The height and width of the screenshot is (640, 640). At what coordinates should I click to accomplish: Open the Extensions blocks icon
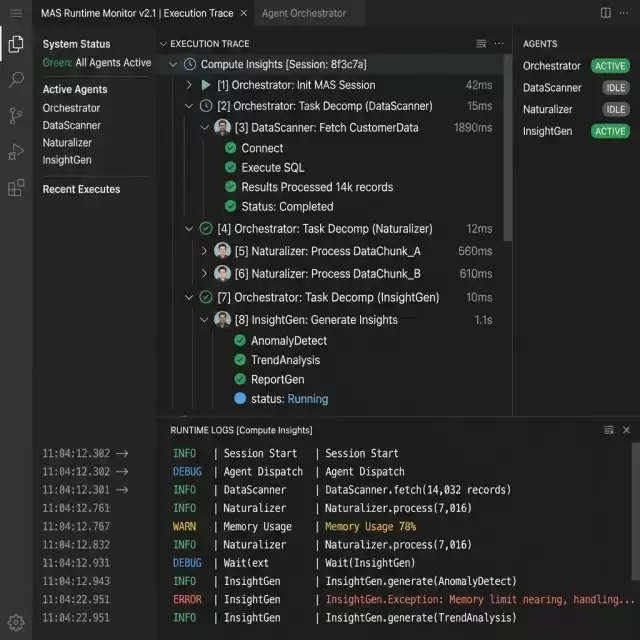tap(16, 188)
